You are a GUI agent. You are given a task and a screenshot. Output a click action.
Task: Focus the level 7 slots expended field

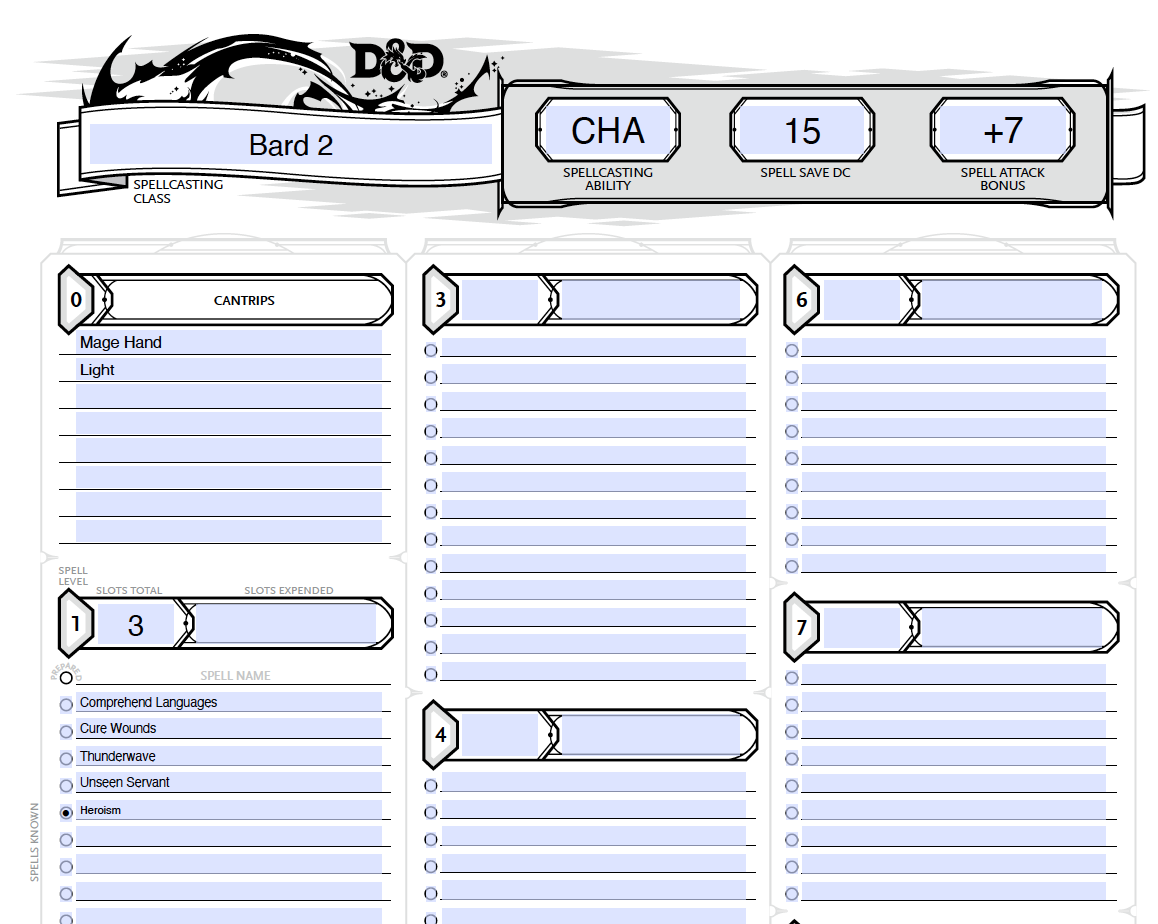[x=1012, y=627]
